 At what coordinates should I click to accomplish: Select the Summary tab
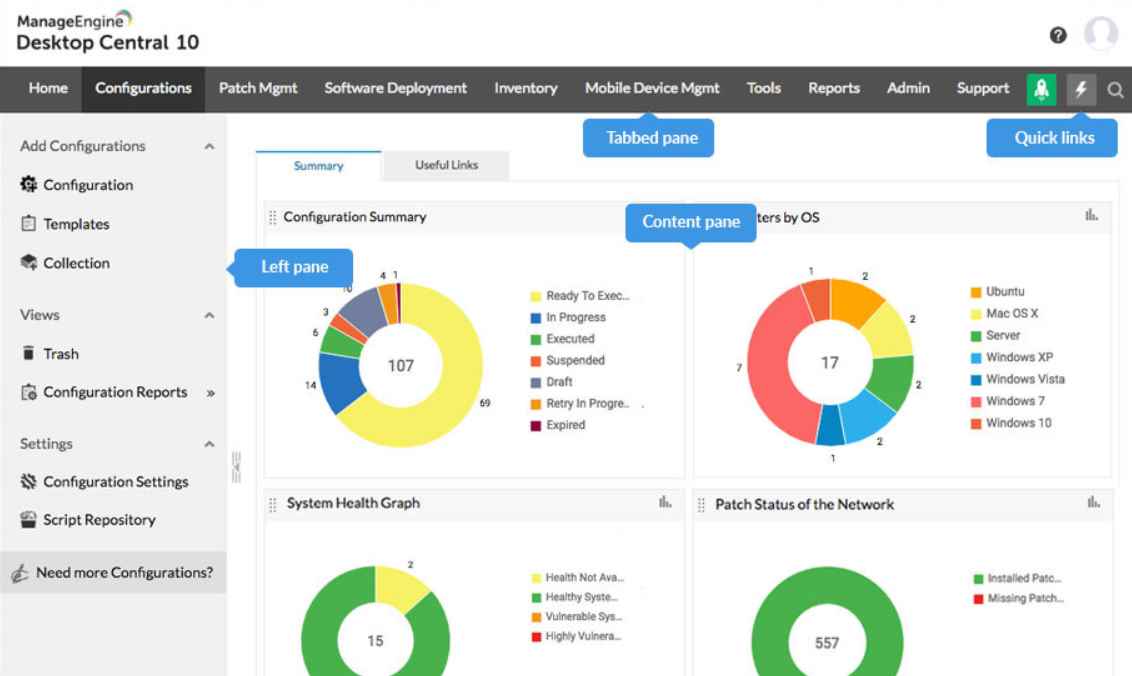pyautogui.click(x=318, y=166)
